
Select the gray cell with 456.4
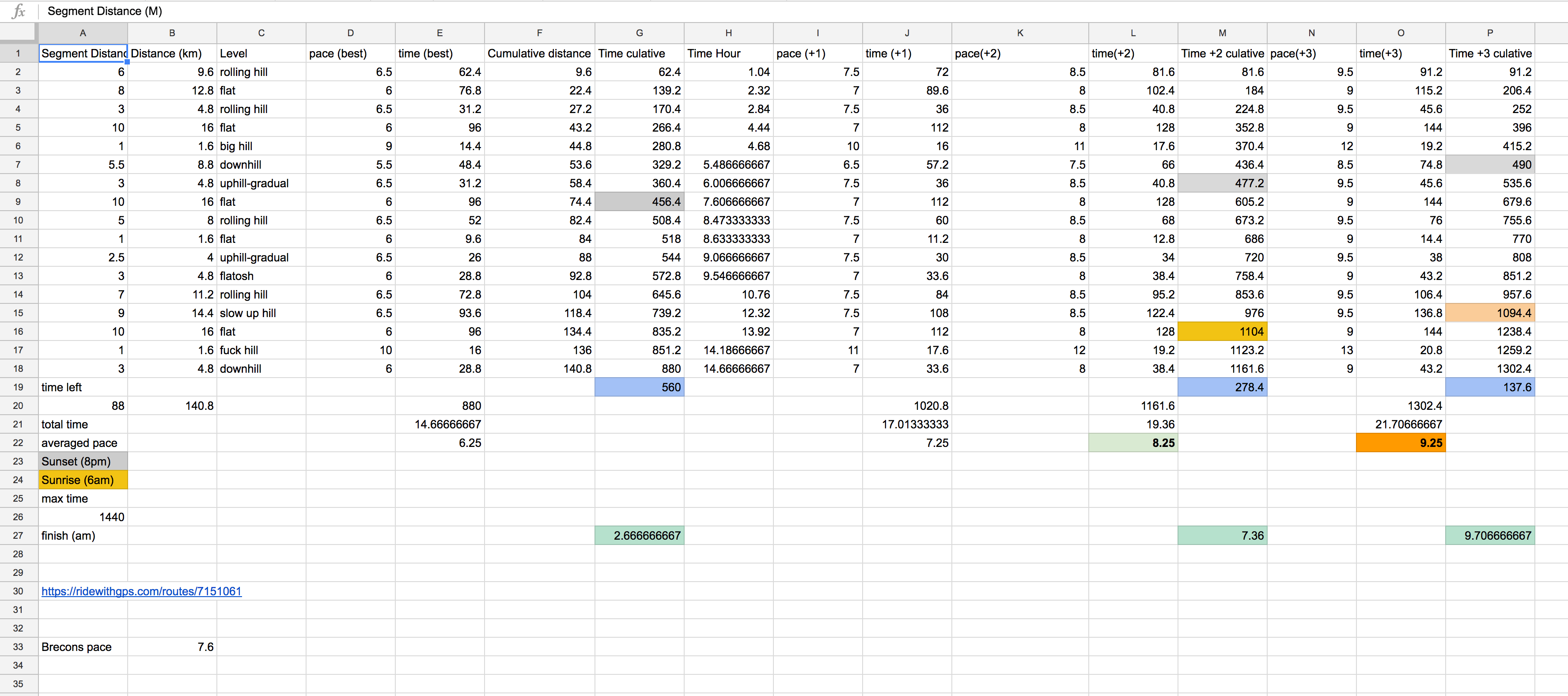tap(639, 202)
